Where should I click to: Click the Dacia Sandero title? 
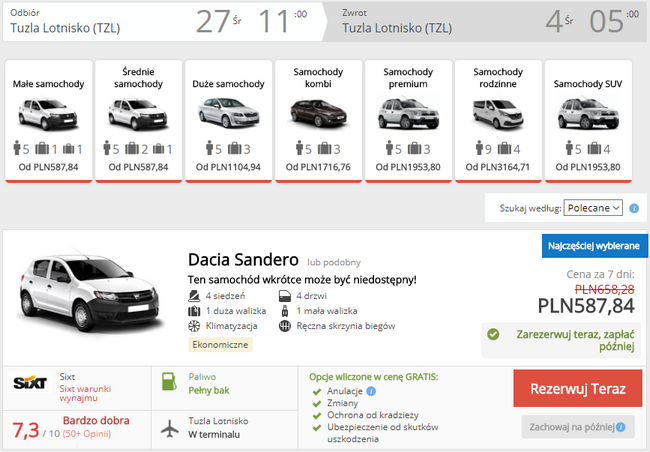pyautogui.click(x=243, y=259)
